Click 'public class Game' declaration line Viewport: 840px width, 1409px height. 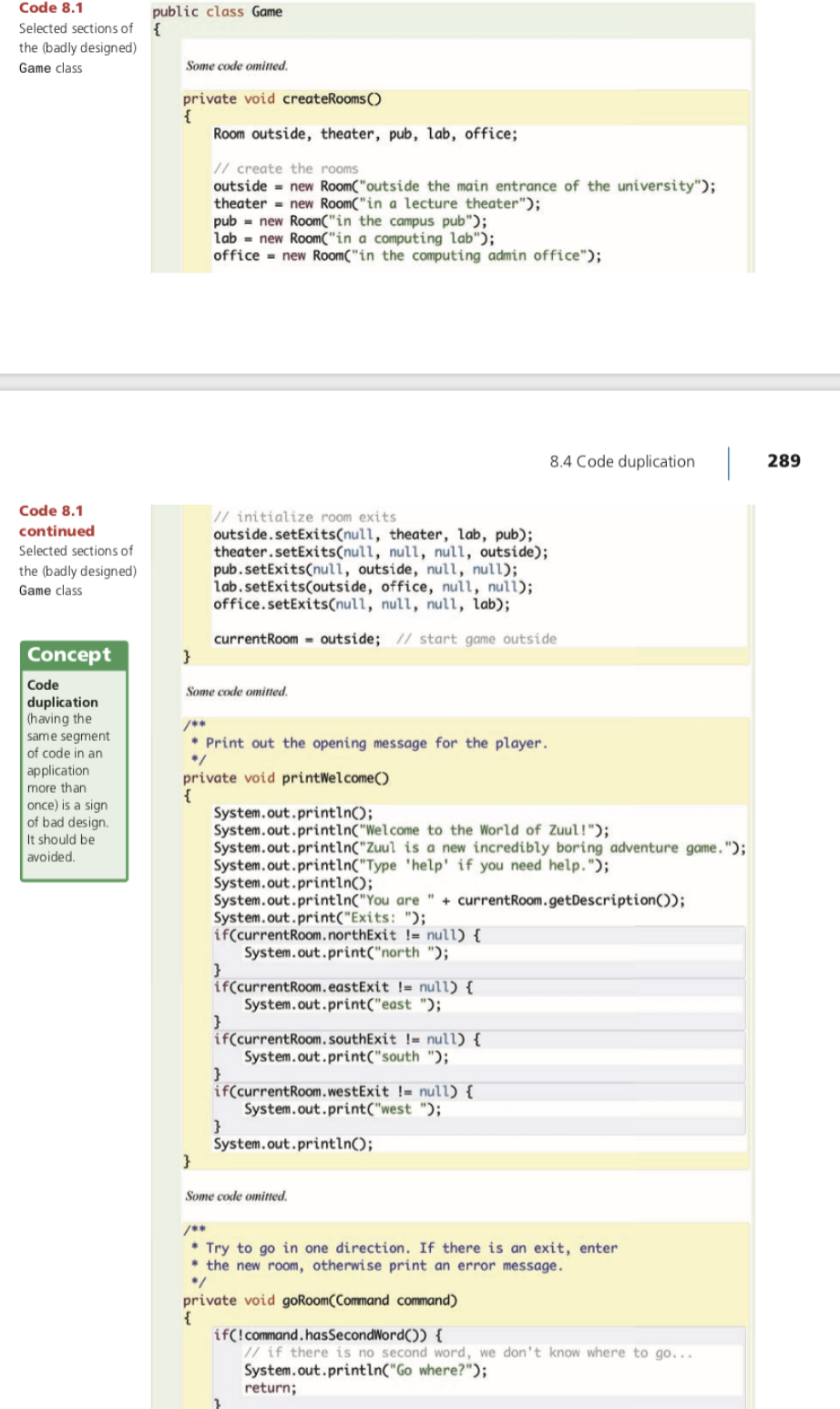(217, 12)
